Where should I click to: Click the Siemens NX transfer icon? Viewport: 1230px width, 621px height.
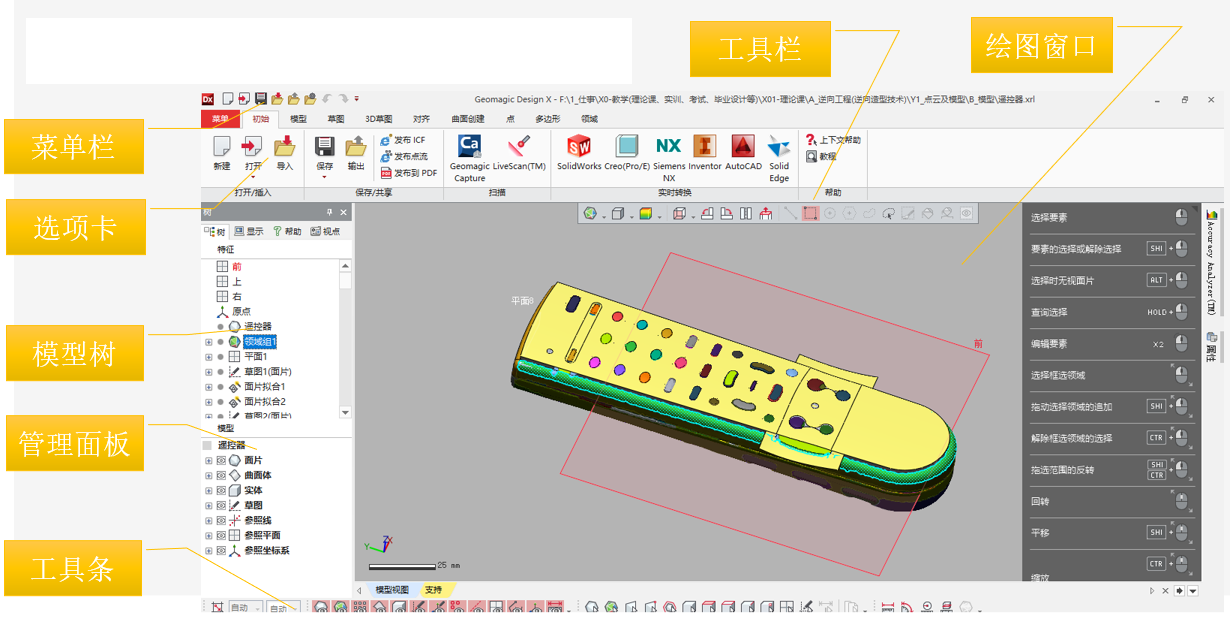click(669, 147)
